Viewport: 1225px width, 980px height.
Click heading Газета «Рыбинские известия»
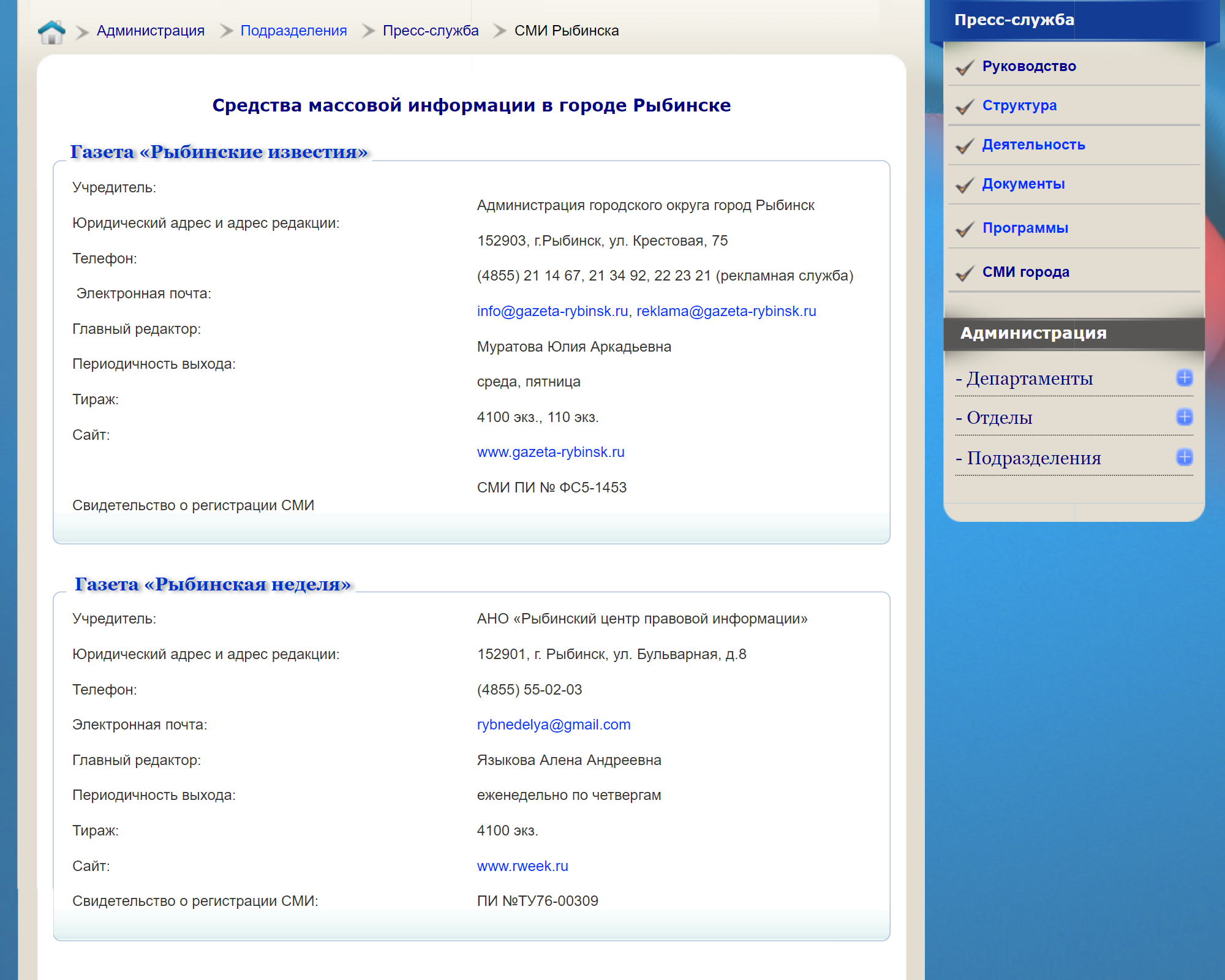(x=219, y=152)
